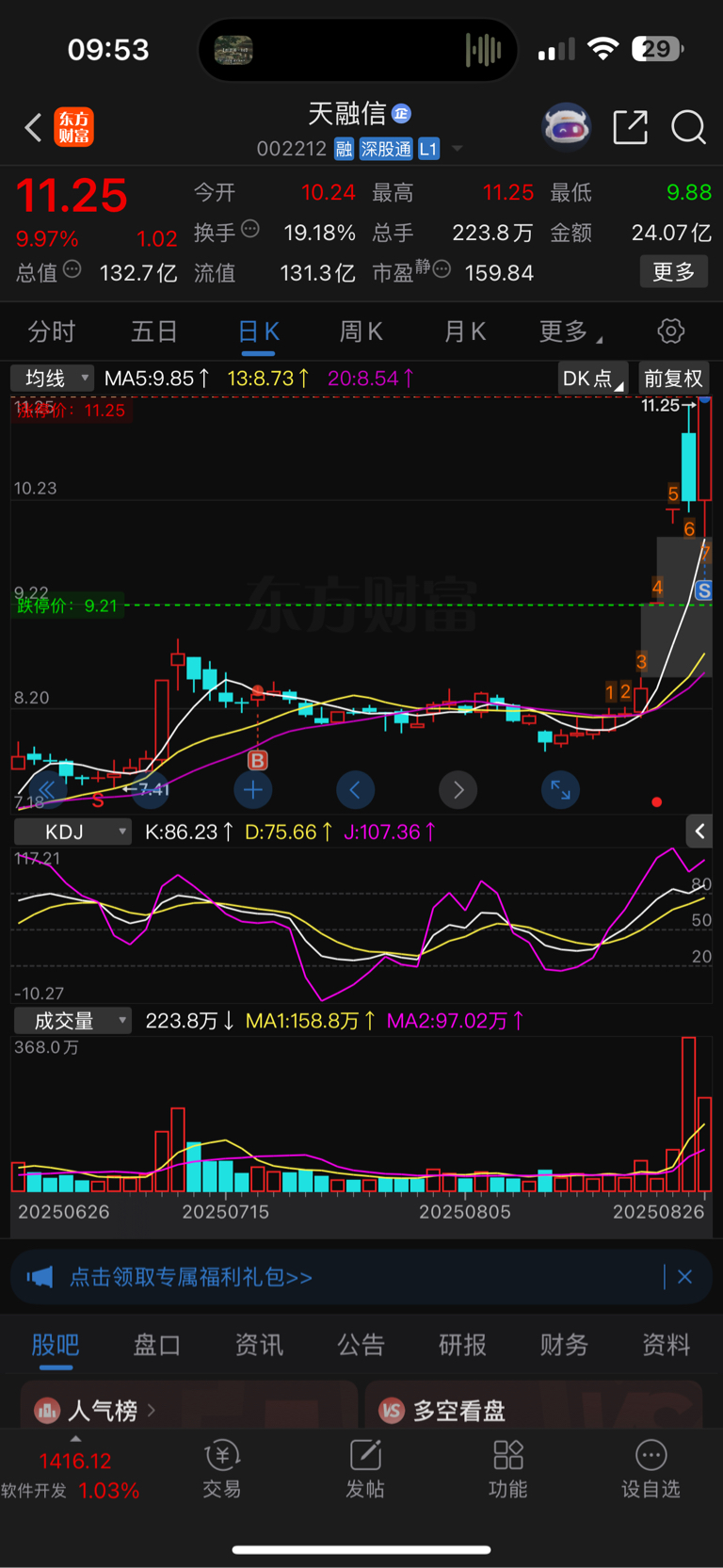Tap the 总值 info icon
Viewport: 723px width, 1568px height.
pos(72,269)
